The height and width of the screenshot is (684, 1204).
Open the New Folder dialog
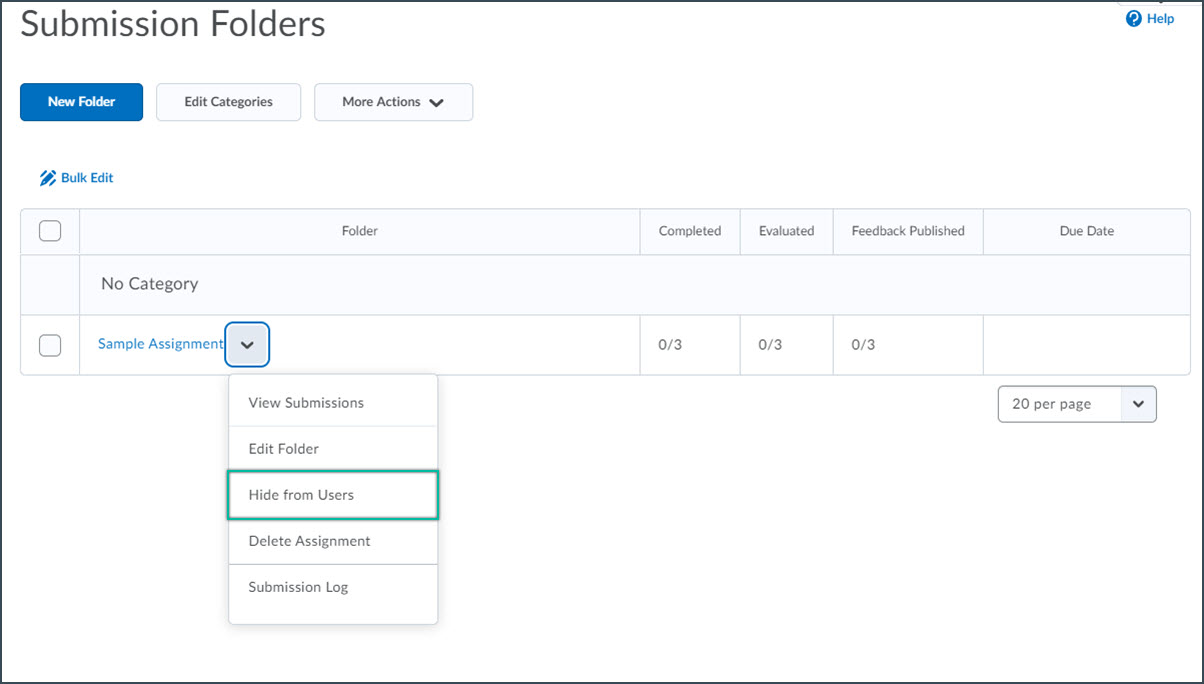[81, 102]
